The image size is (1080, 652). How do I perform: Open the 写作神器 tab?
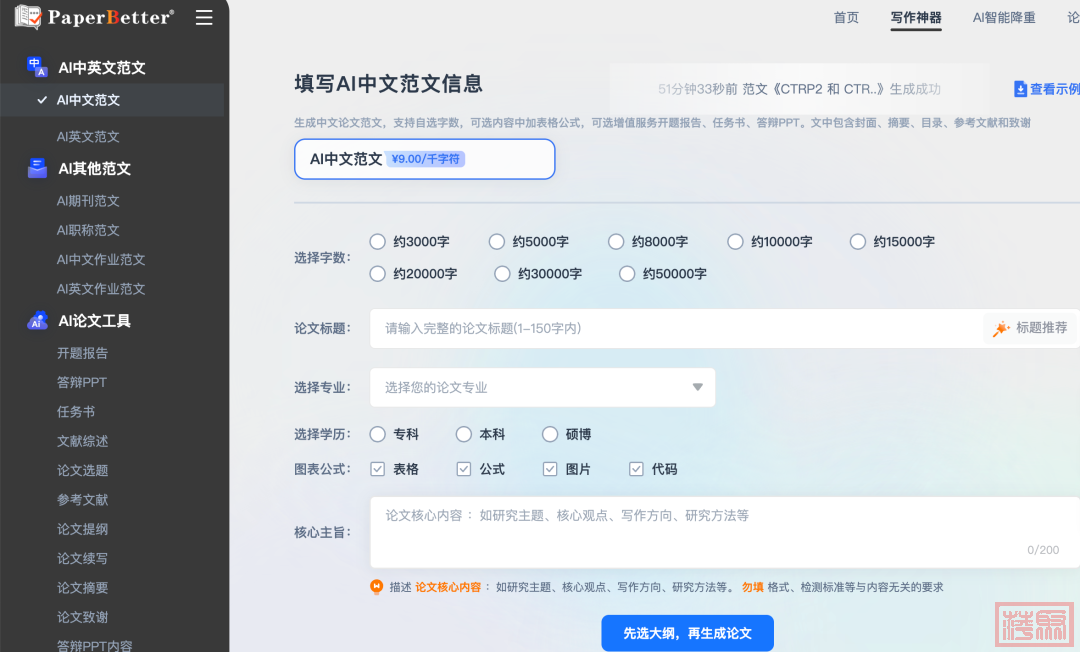[915, 18]
